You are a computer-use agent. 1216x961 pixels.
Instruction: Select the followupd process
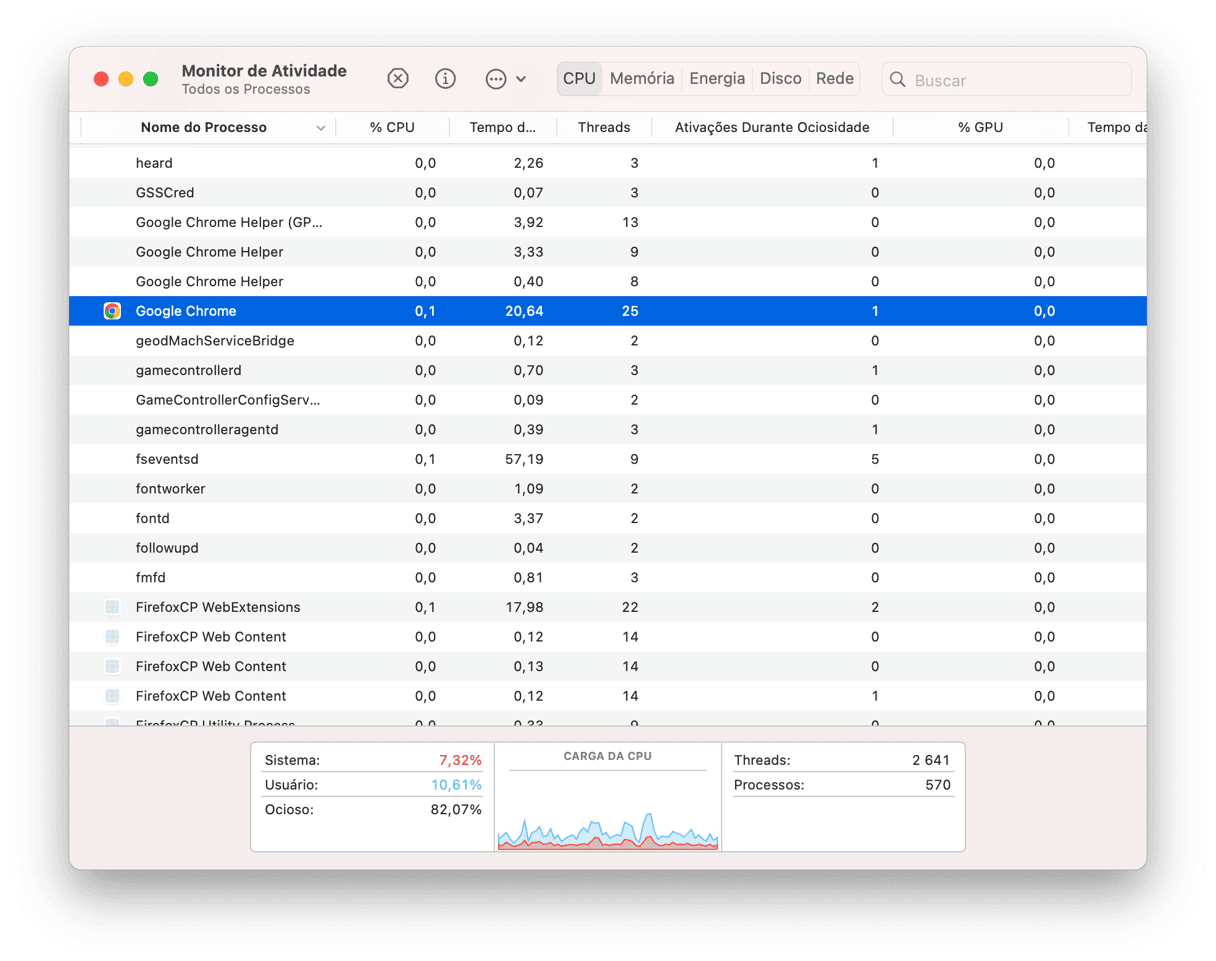pyautogui.click(x=608, y=548)
